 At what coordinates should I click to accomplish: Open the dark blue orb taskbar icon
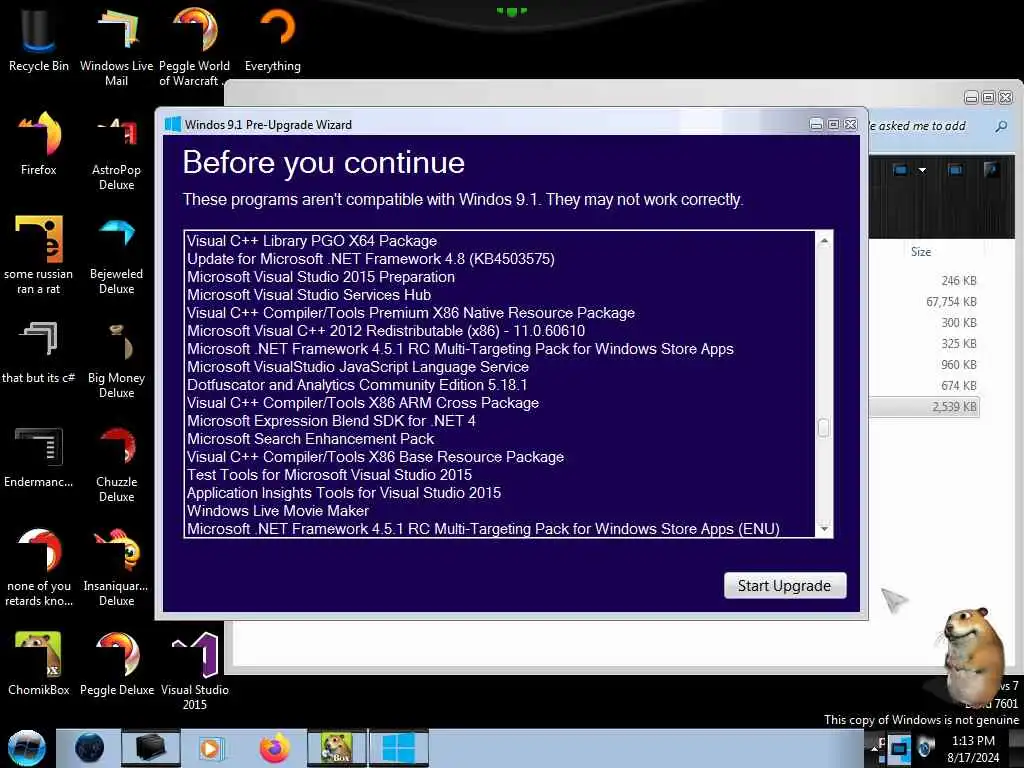pos(89,748)
